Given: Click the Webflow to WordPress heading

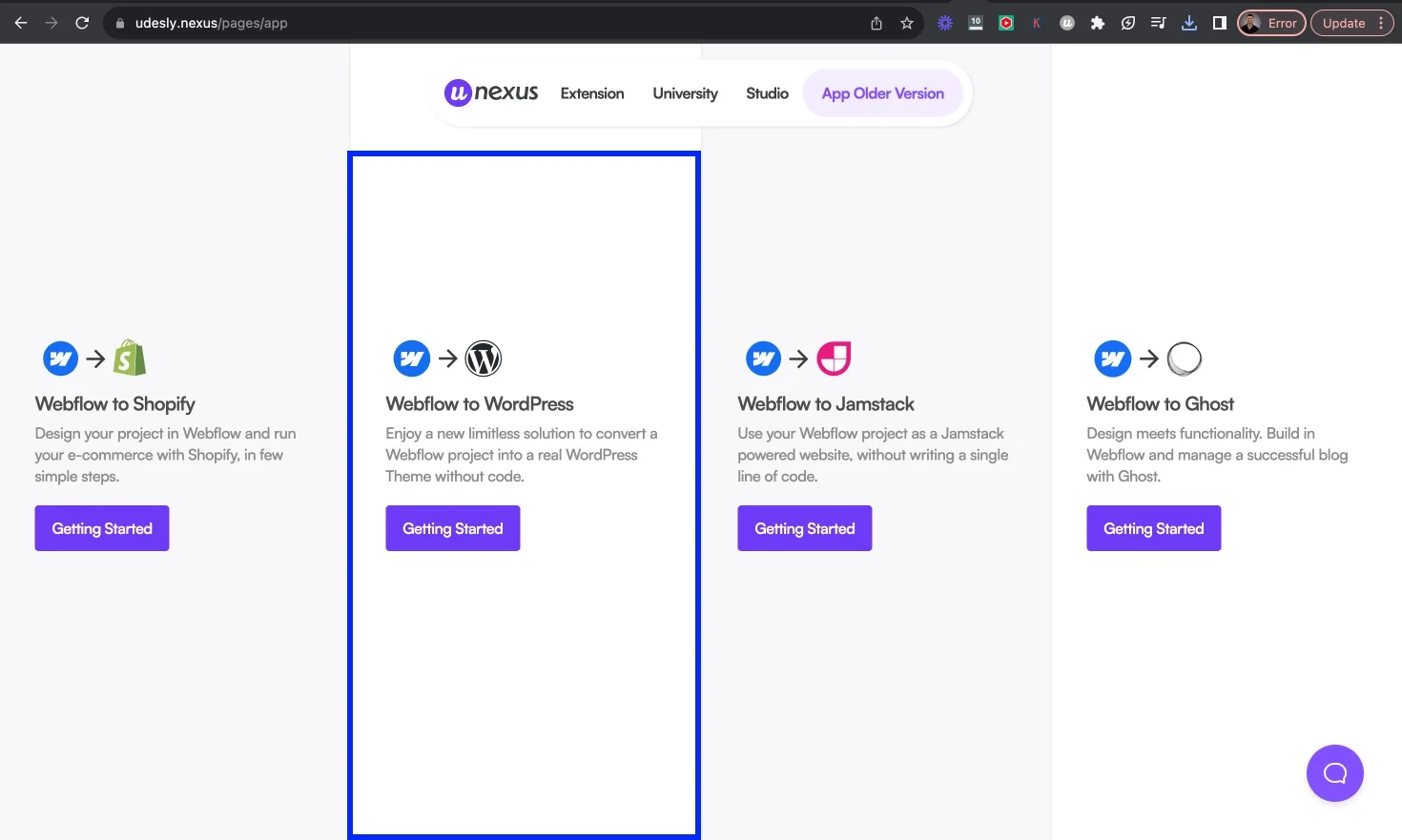Looking at the screenshot, I should [480, 404].
